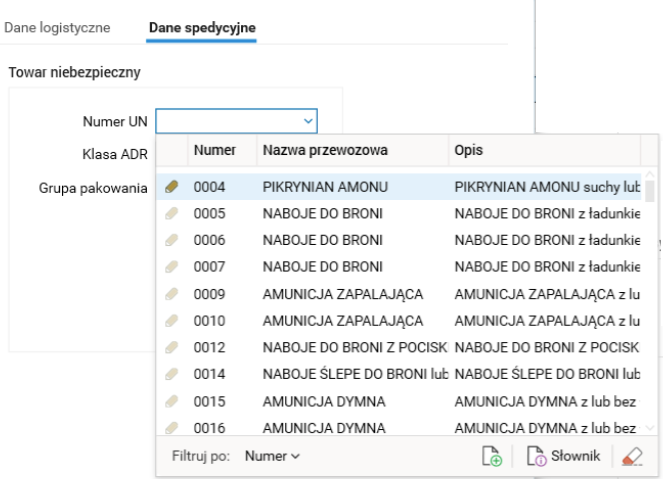Viewport: 663px width, 479px height.
Task: Click the dropdown list vertical scrollbar
Action: pos(650,300)
